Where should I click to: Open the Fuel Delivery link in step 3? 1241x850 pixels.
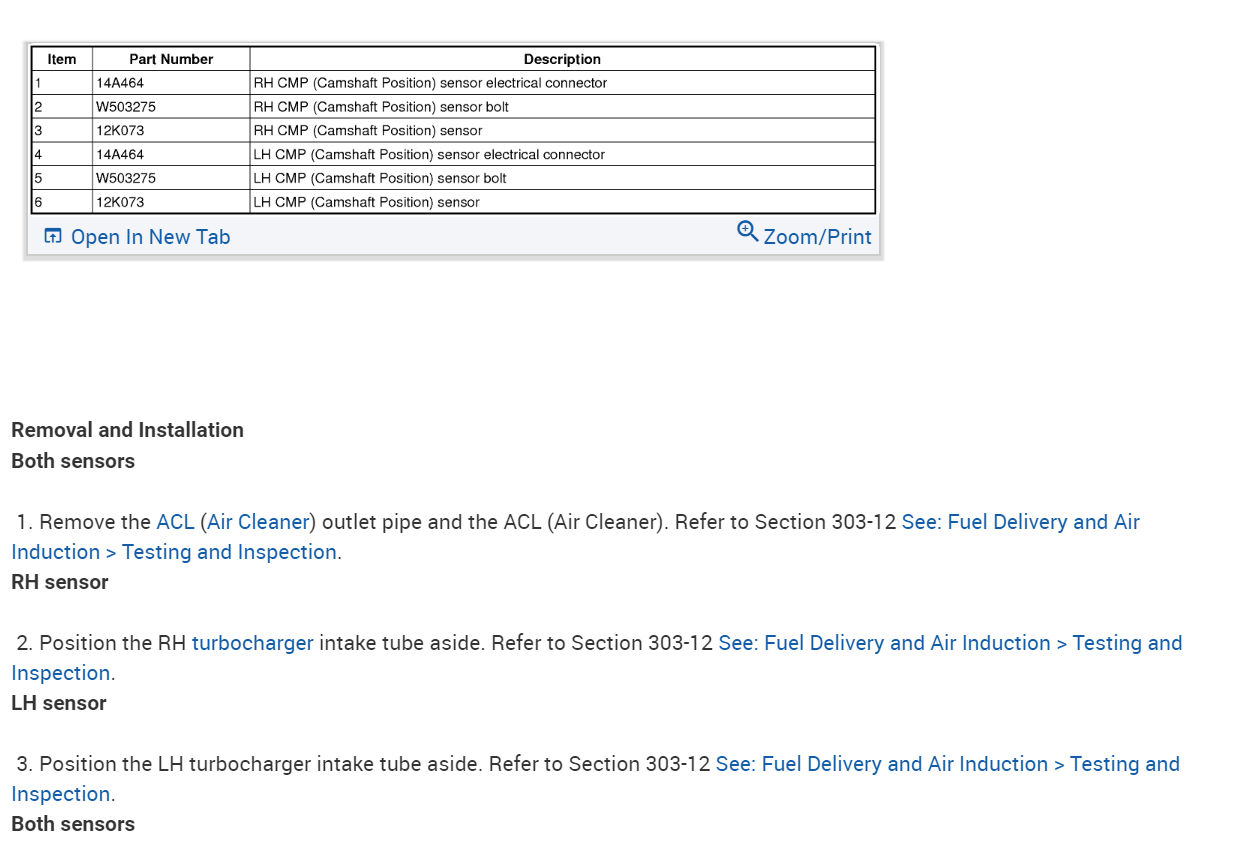tap(947, 764)
